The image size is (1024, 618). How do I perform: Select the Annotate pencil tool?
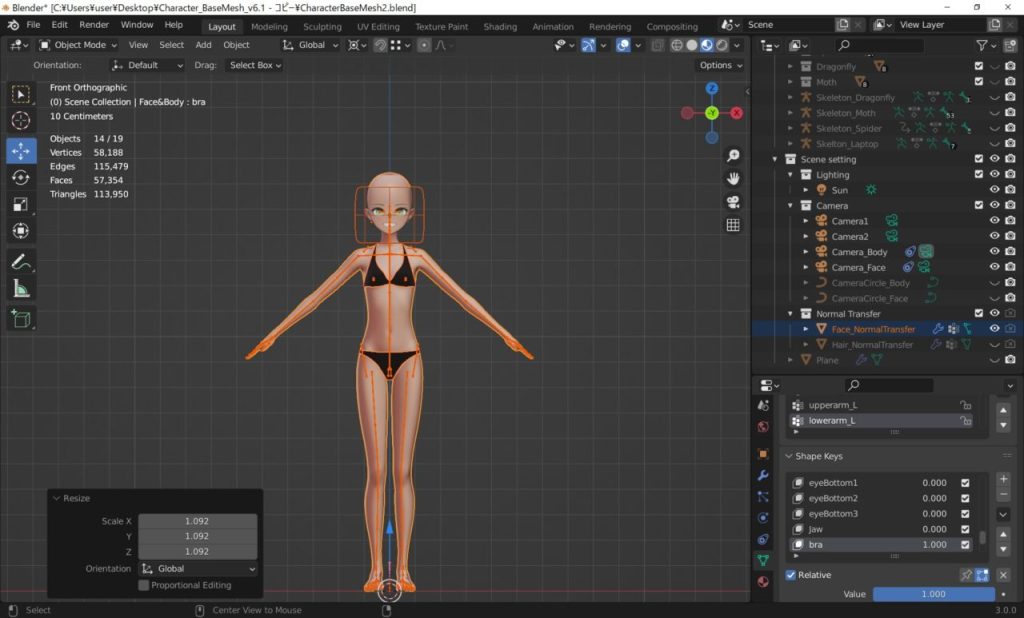[x=21, y=262]
